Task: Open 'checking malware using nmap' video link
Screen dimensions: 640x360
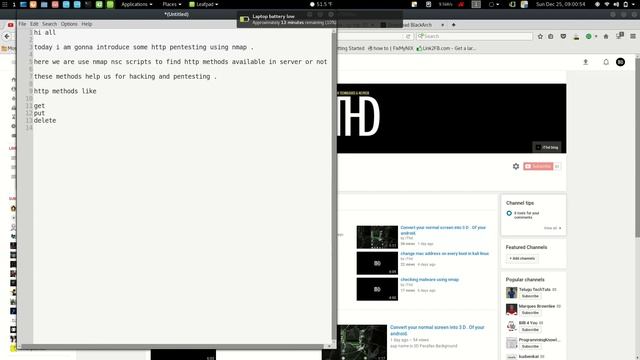Action: (429, 280)
